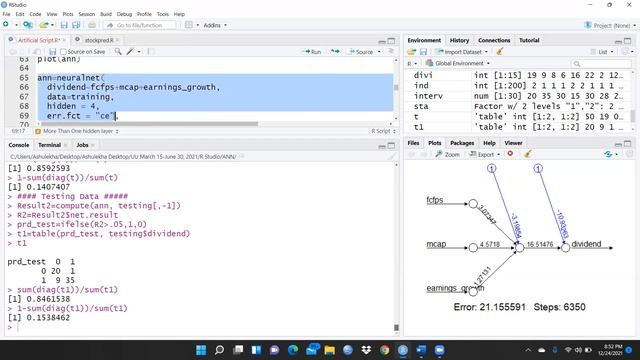The height and width of the screenshot is (360, 640).
Task: Select the interv variable row in Environment
Action: (518, 96)
